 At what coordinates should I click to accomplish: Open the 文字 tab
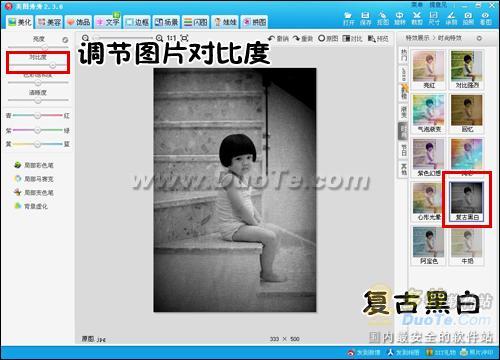point(108,22)
